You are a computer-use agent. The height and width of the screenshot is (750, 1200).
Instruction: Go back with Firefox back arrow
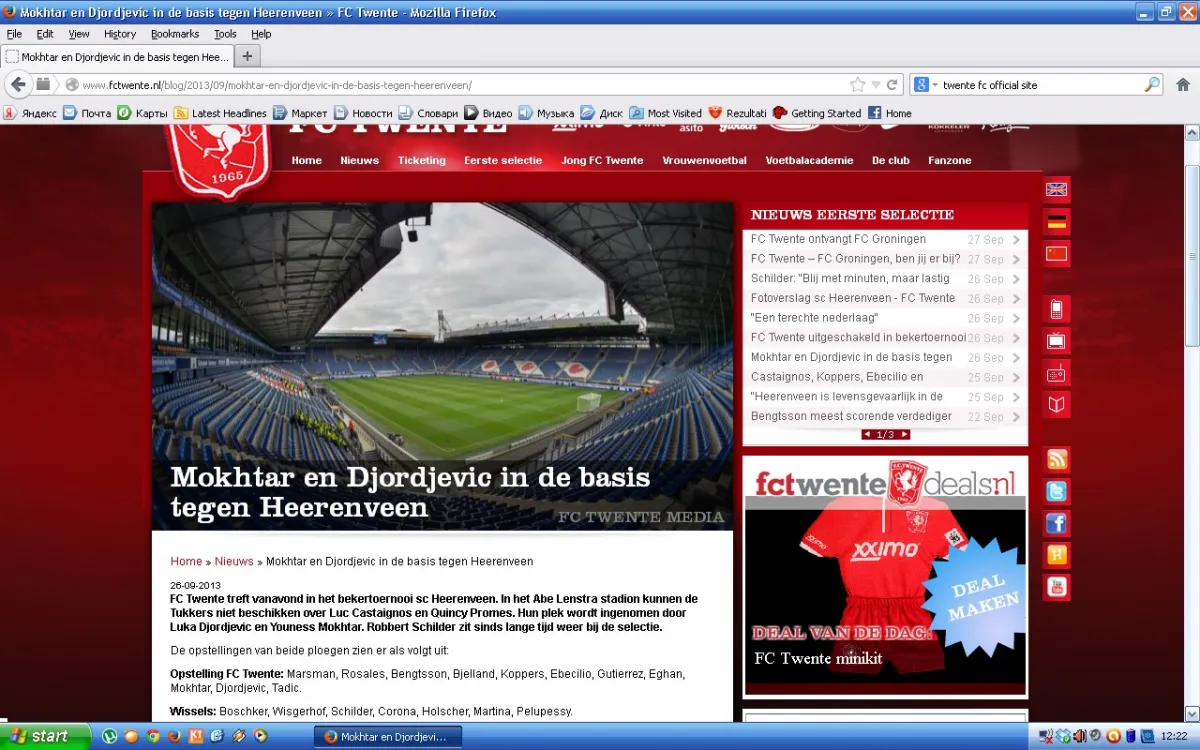coord(18,85)
